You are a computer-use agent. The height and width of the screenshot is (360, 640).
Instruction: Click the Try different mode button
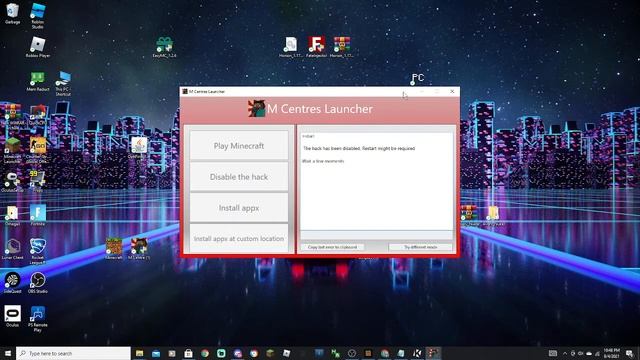pos(420,247)
